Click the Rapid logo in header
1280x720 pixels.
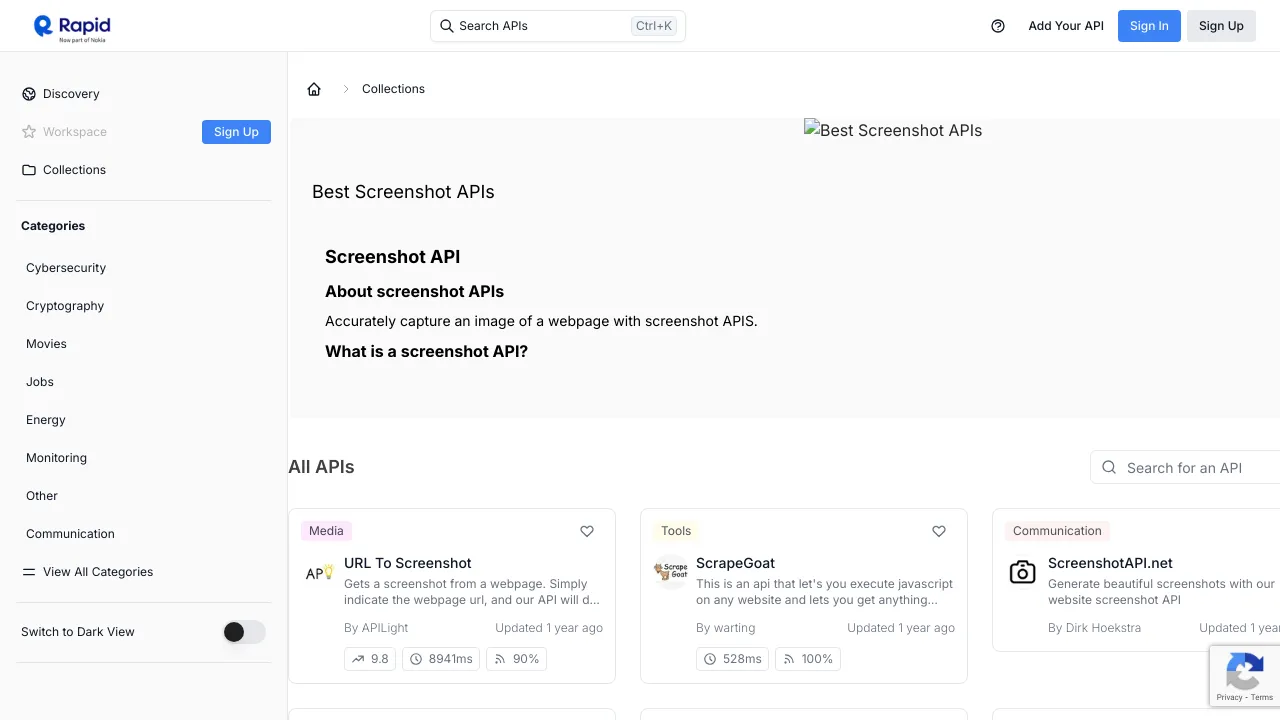(71, 27)
